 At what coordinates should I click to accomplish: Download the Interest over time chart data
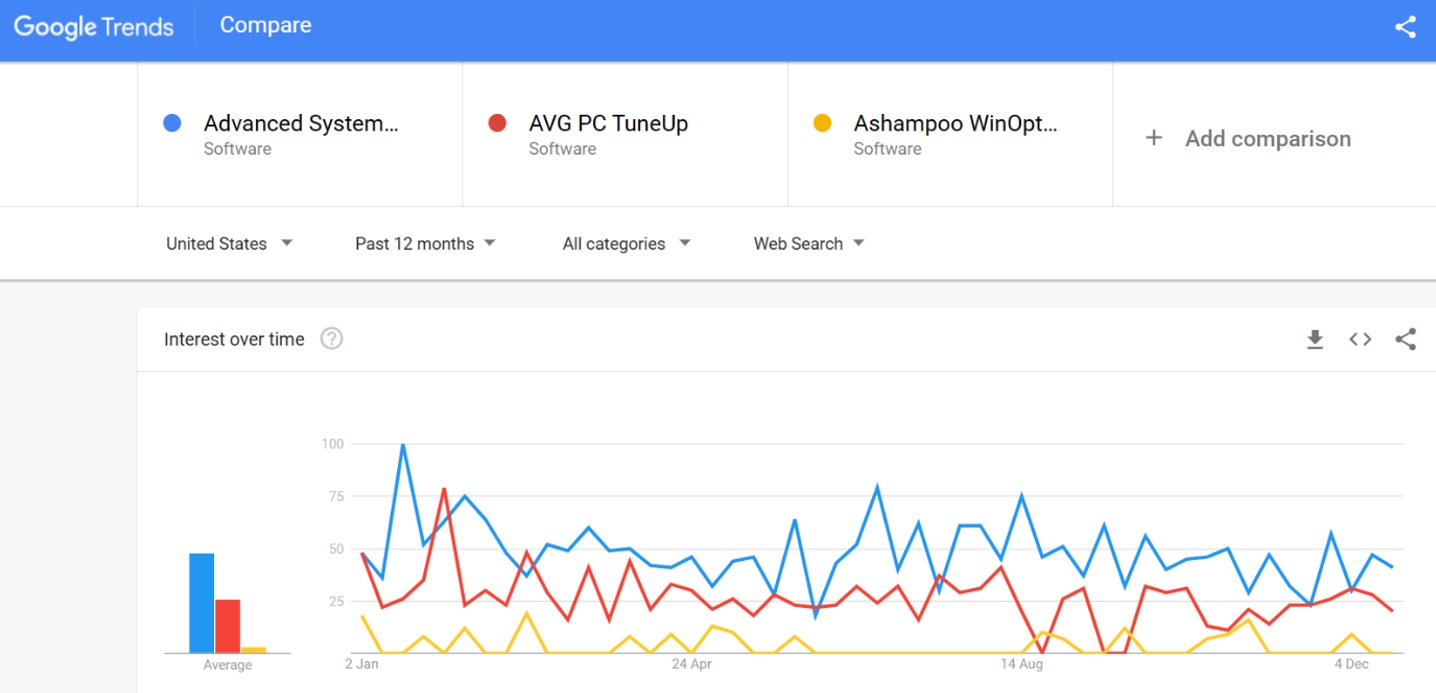point(1315,340)
